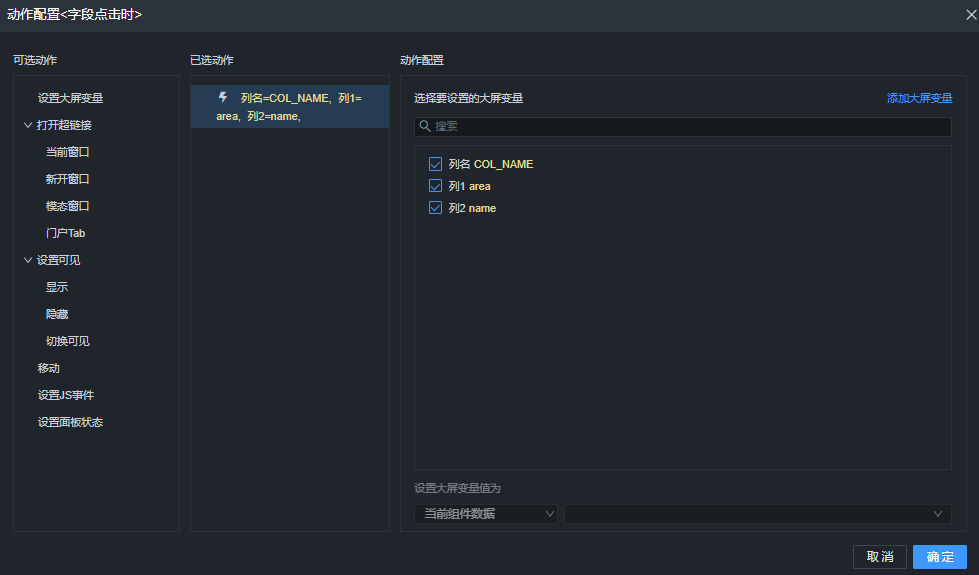Screen dimensions: 979x575
Task: Click the 打开超链接 group label
Action: coord(64,125)
